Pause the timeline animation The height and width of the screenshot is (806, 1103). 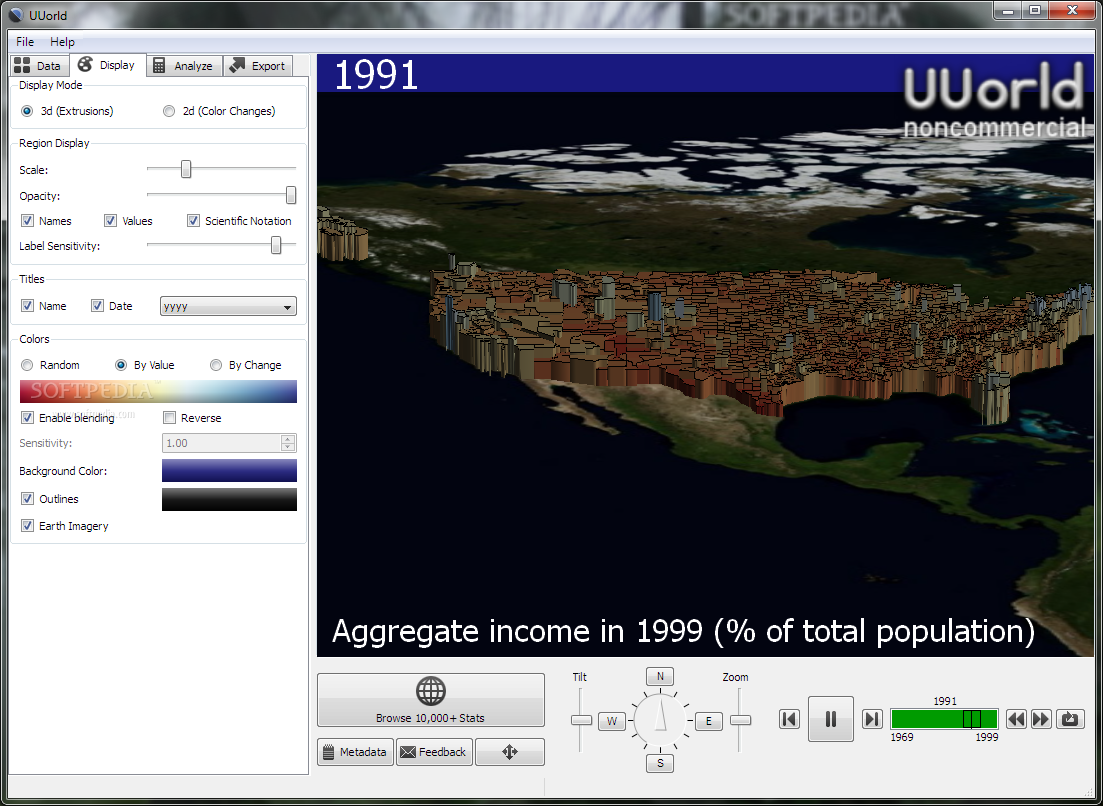pyautogui.click(x=831, y=719)
